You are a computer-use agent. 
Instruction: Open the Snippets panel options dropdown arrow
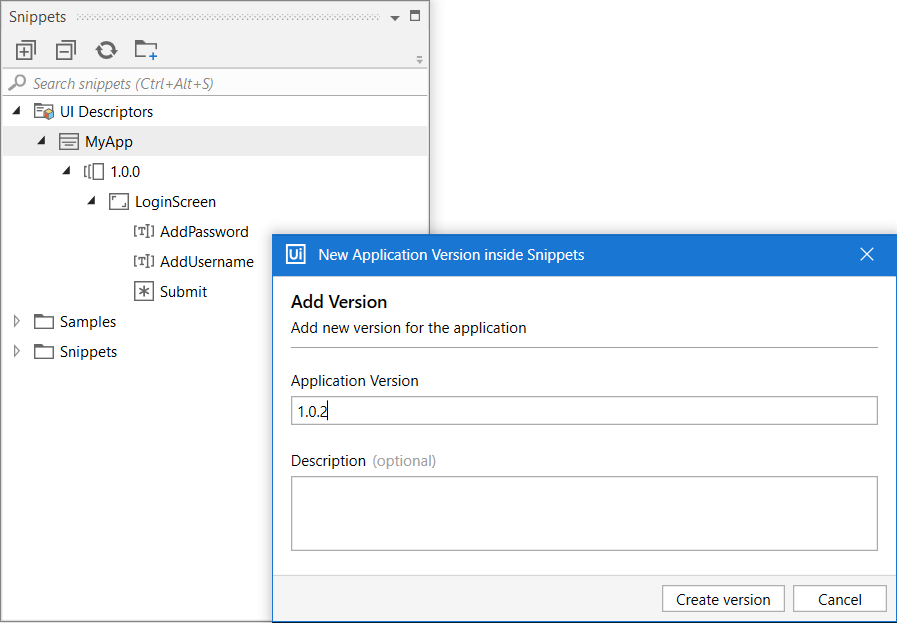point(395,17)
